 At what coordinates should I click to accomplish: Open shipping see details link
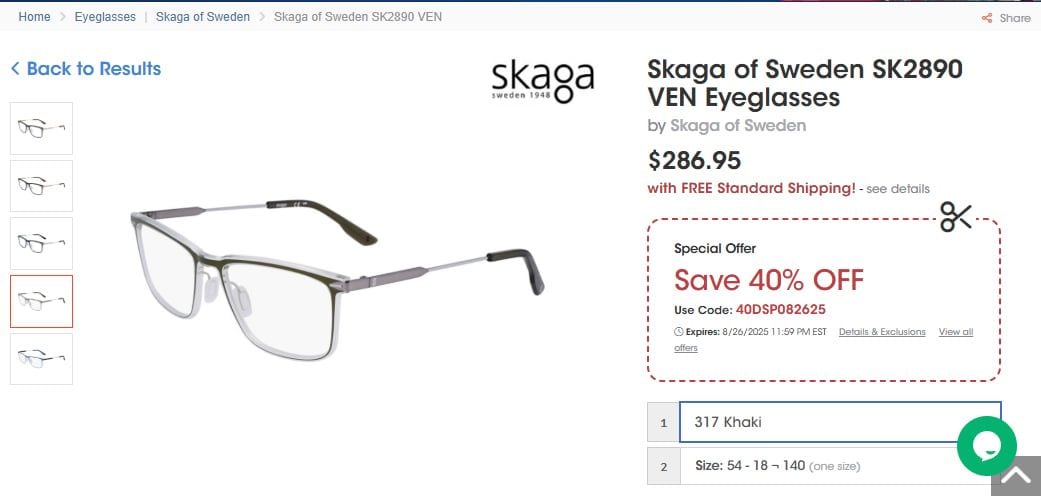tap(897, 189)
